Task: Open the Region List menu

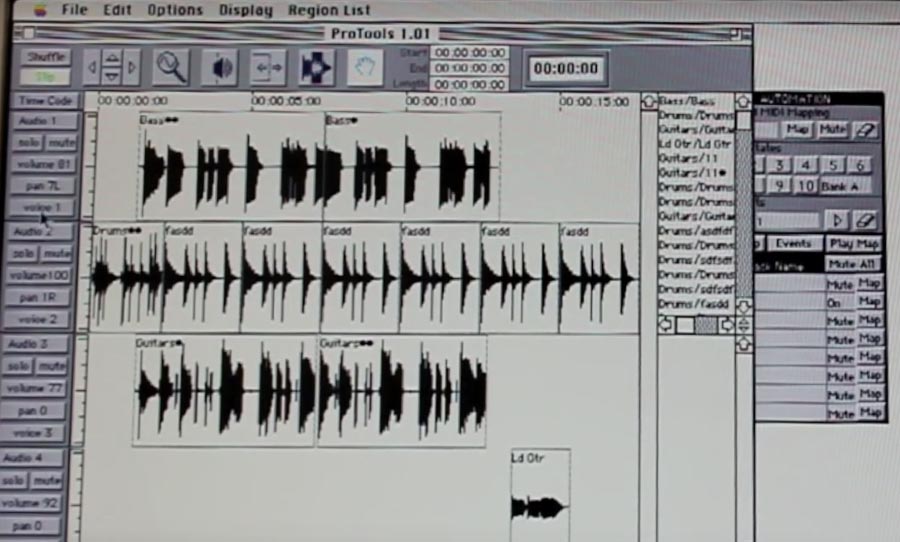Action: [x=329, y=10]
